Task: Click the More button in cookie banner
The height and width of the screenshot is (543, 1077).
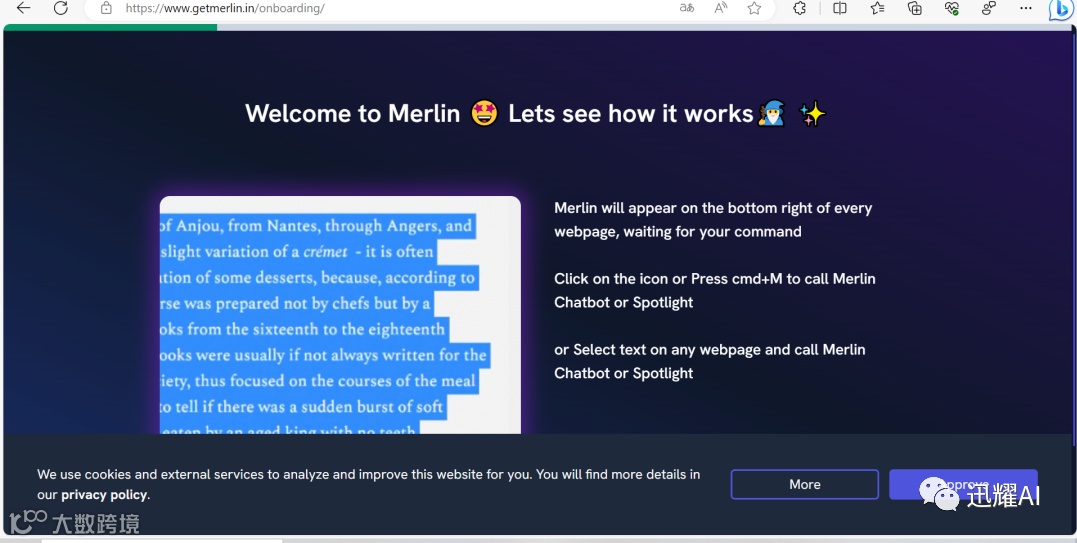Action: click(x=804, y=485)
